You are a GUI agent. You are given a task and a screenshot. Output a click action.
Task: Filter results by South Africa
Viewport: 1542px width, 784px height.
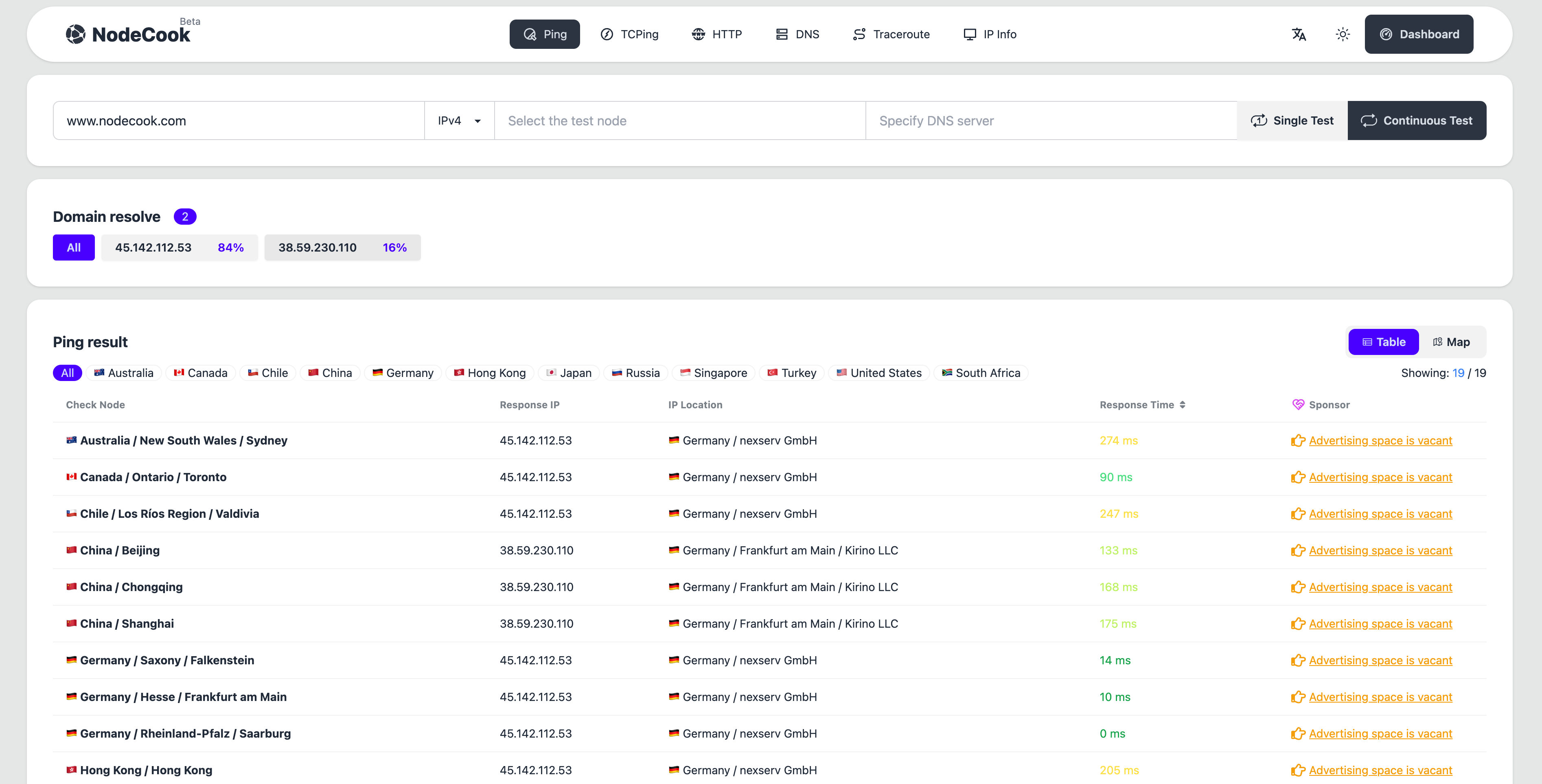tap(981, 373)
